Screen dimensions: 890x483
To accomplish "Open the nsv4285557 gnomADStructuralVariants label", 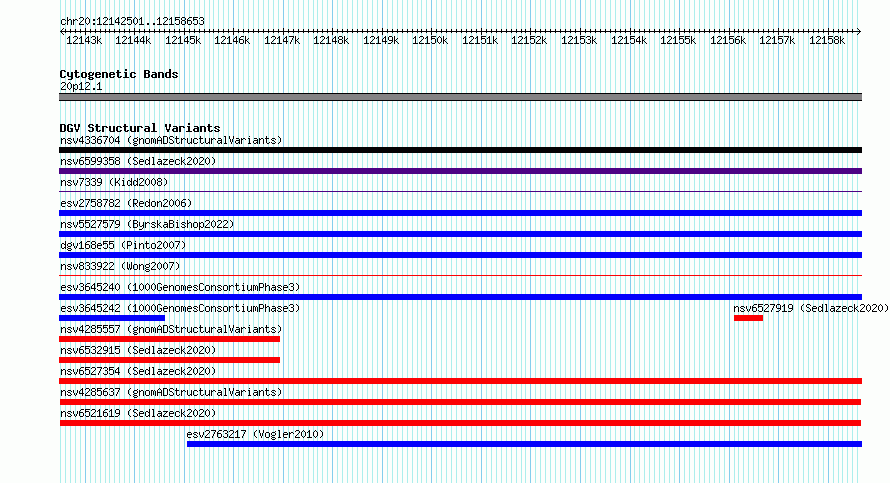I will (171, 329).
